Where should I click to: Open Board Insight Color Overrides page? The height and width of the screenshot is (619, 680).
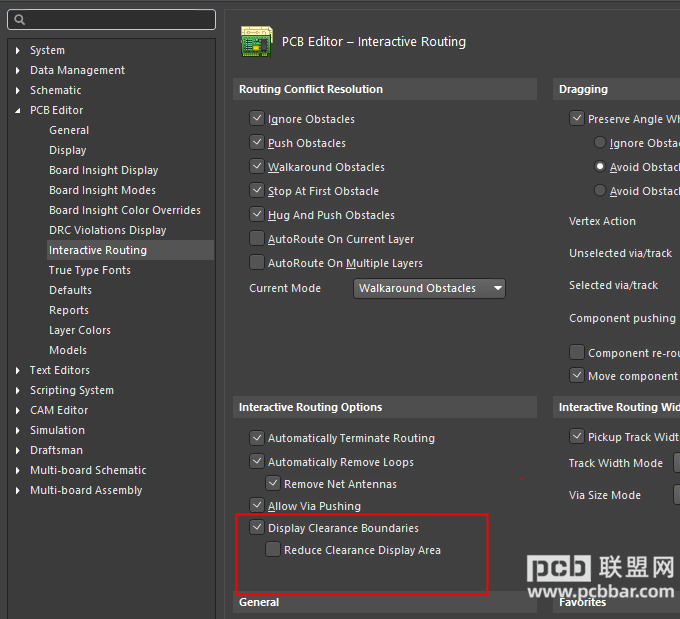(x=125, y=210)
